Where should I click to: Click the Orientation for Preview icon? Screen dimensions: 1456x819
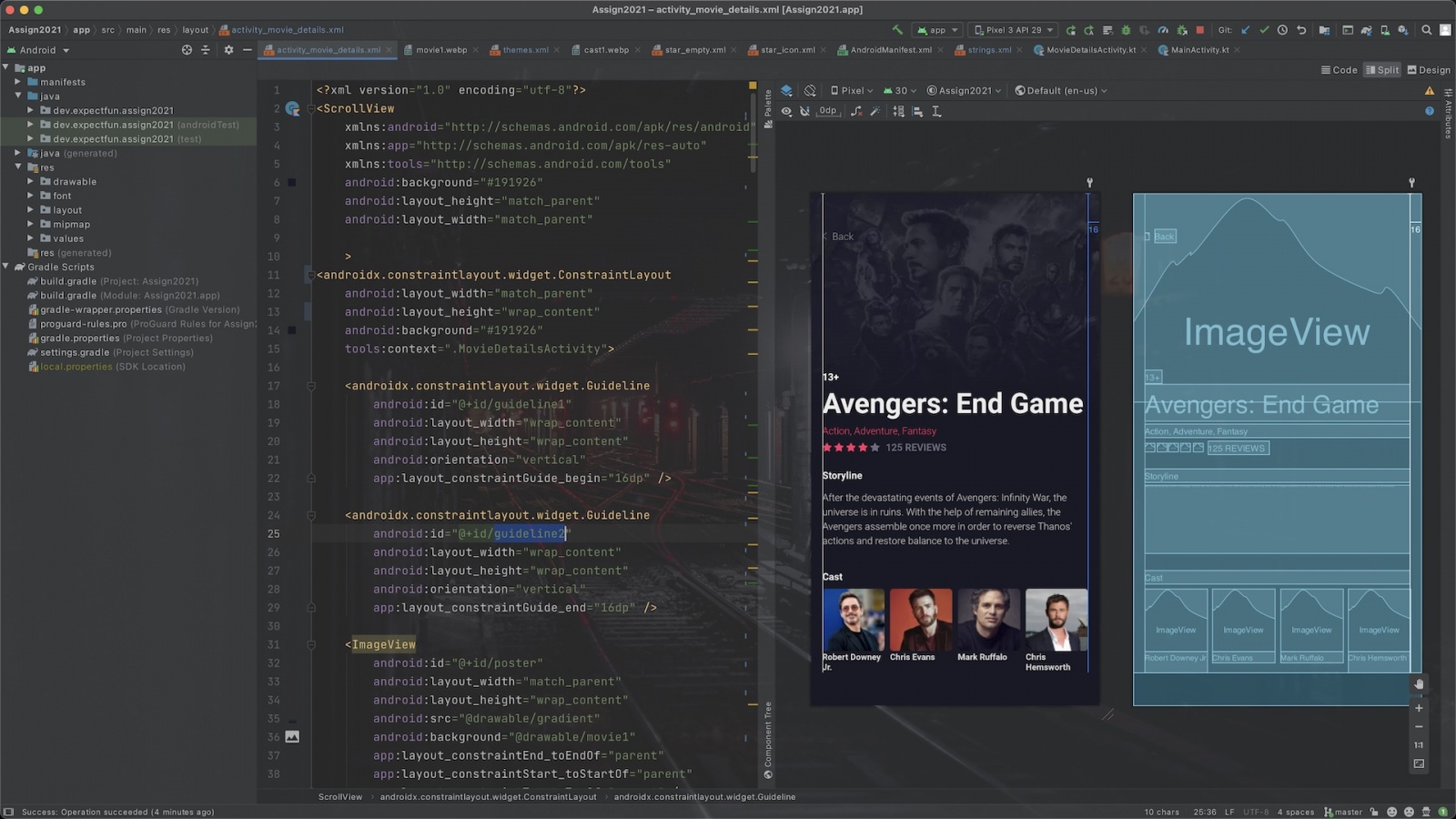pyautogui.click(x=810, y=91)
